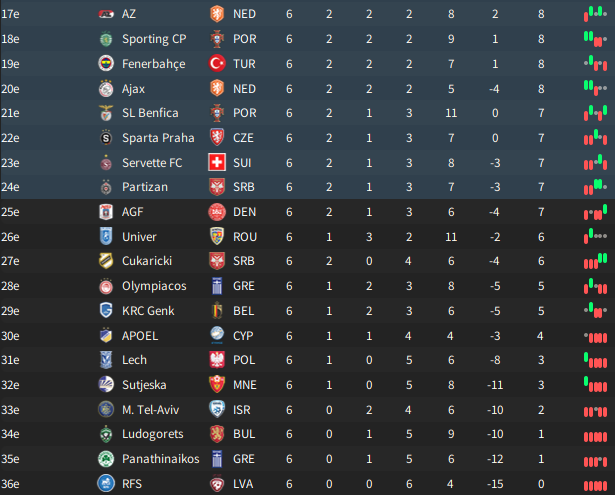The width and height of the screenshot is (615, 495).
Task: Click the Olympiacos club crest
Action: tap(106, 286)
